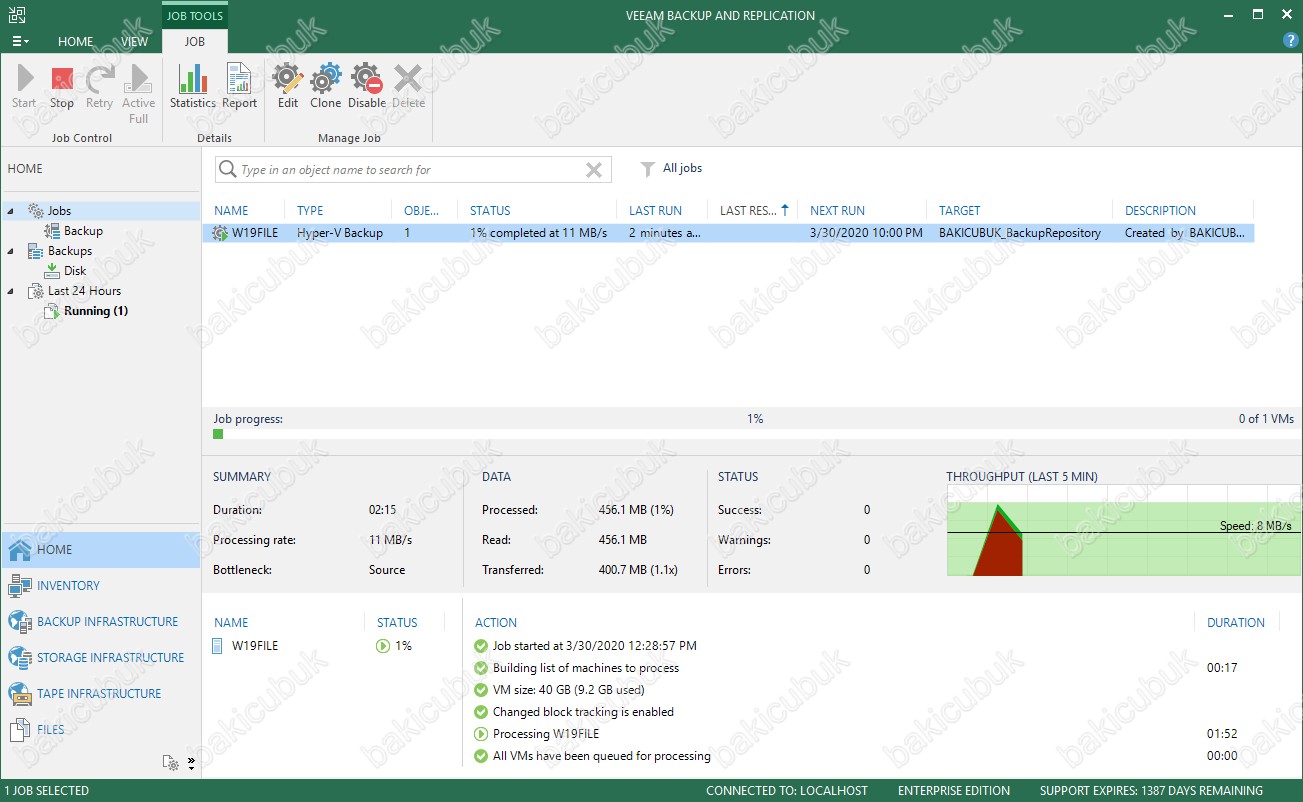Screen dimensions: 1303x802
Task: Collapse the Jobs tree node
Action: pos(11,211)
